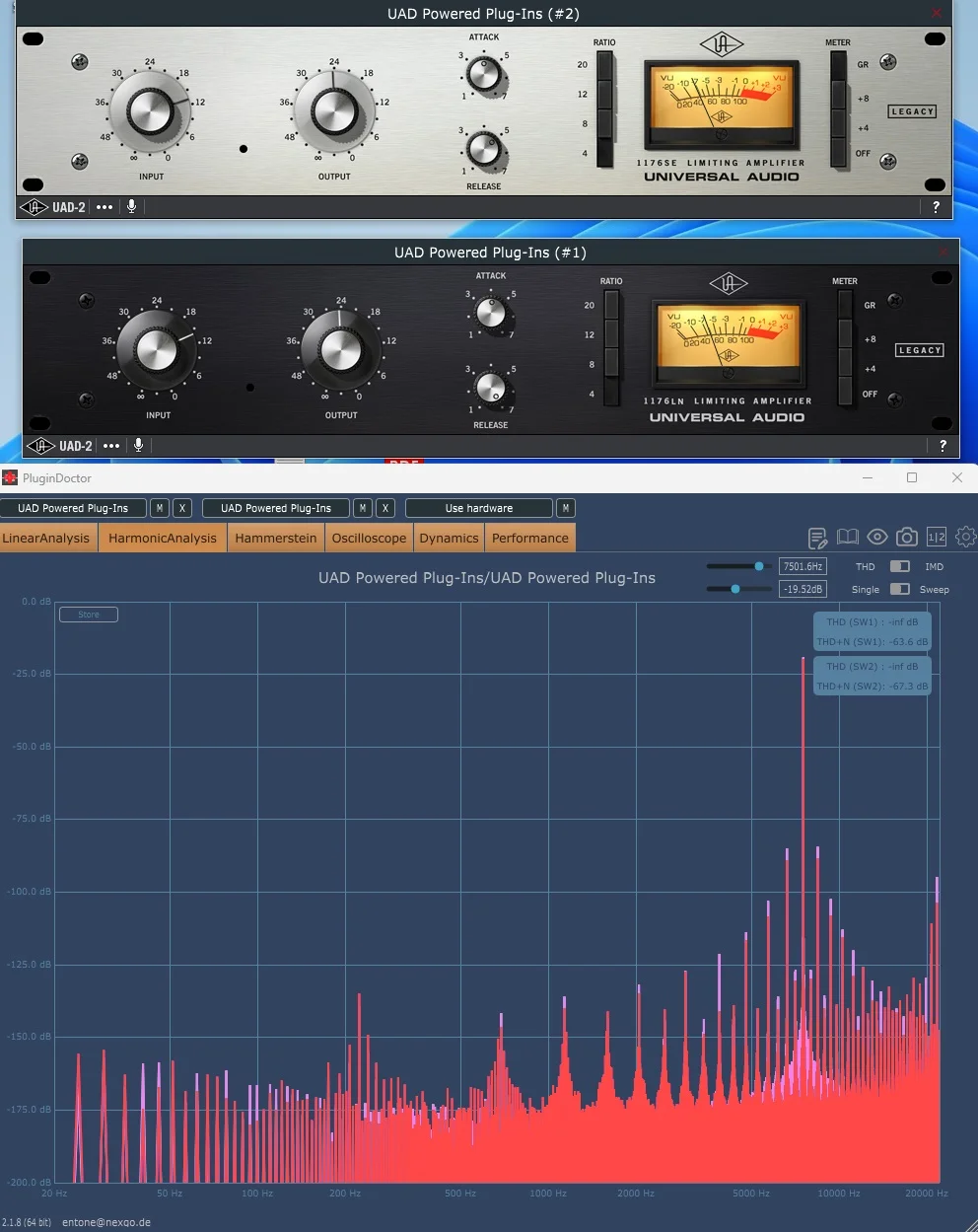This screenshot has height=1232, width=978.
Task: Set the 1176SE meter to GR
Action: [838, 65]
